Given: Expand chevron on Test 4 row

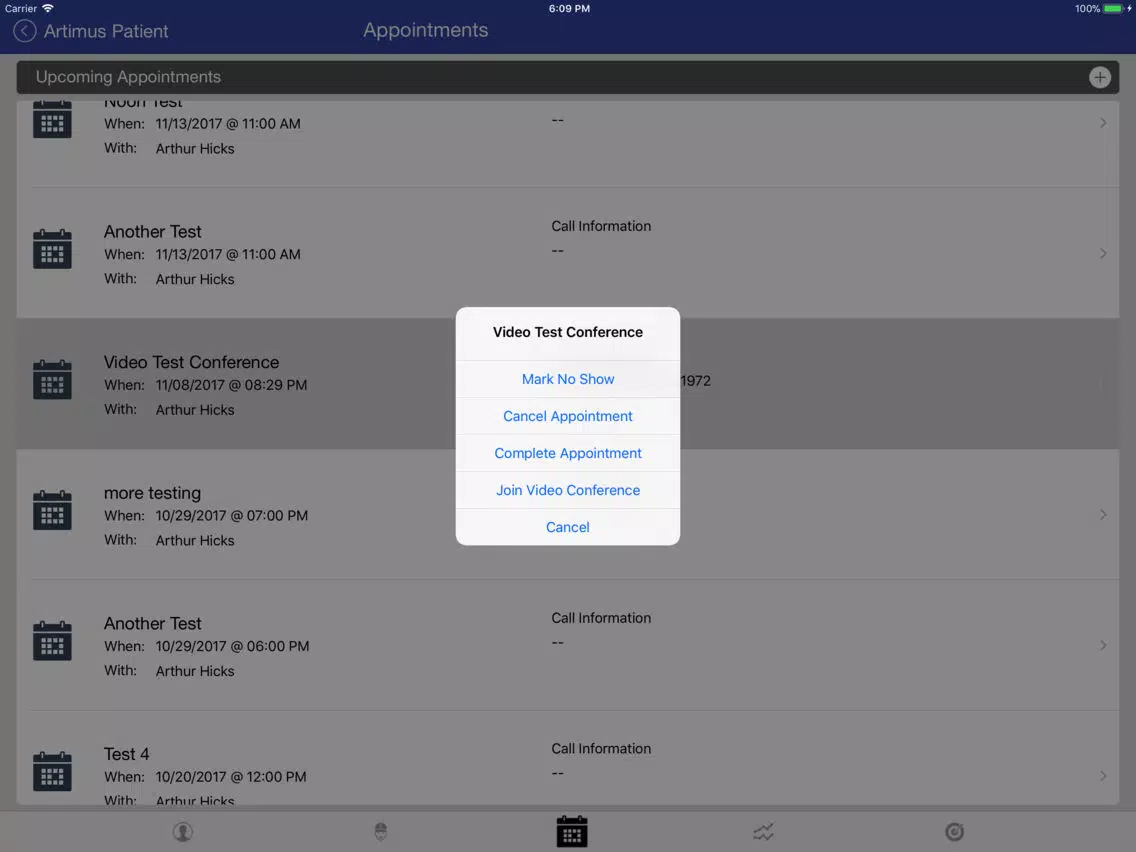Looking at the screenshot, I should [x=1103, y=775].
